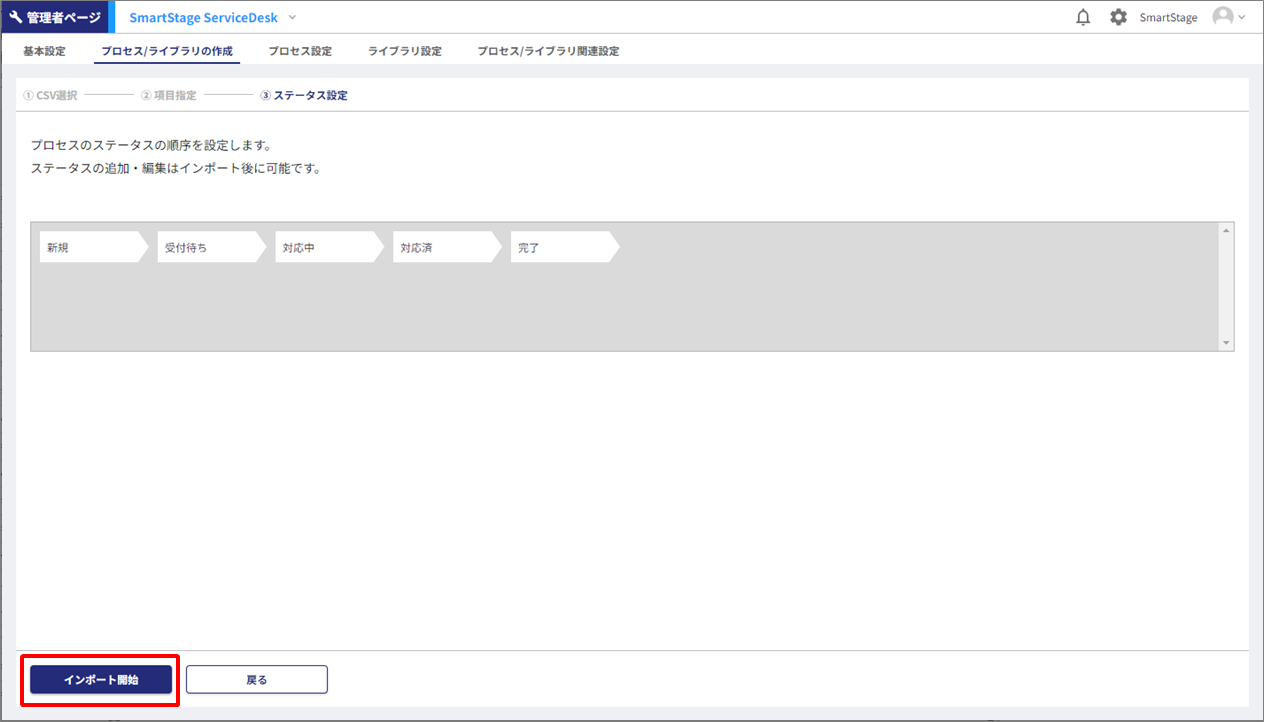
Task: Click the status panel scrollbar up arrow
Action: tap(1227, 230)
